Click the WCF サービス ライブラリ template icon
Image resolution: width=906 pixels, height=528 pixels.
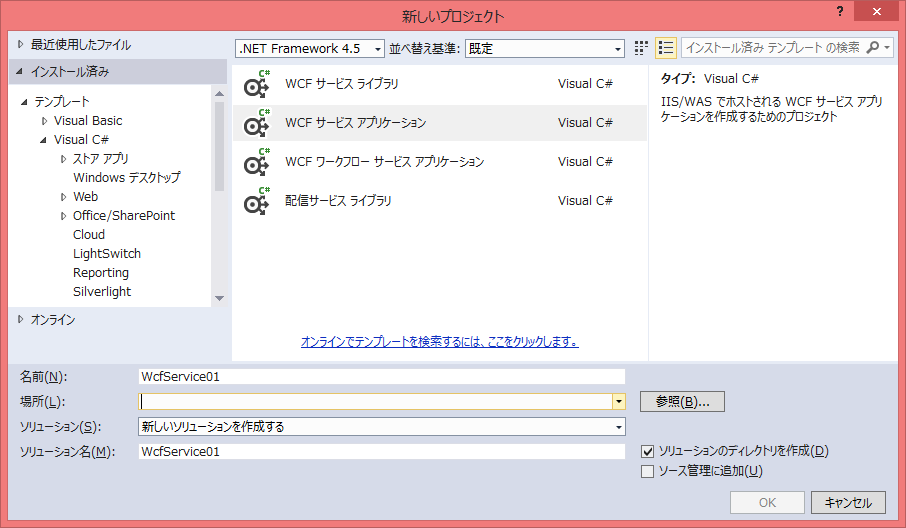[257, 84]
